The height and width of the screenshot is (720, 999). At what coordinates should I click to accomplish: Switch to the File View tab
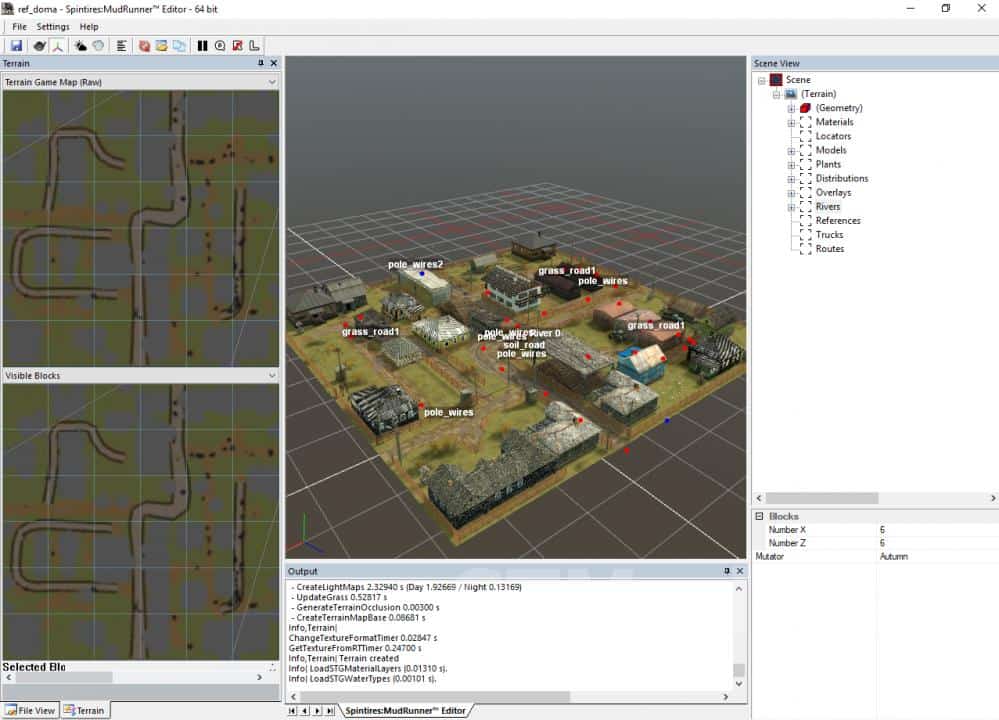pos(31,710)
